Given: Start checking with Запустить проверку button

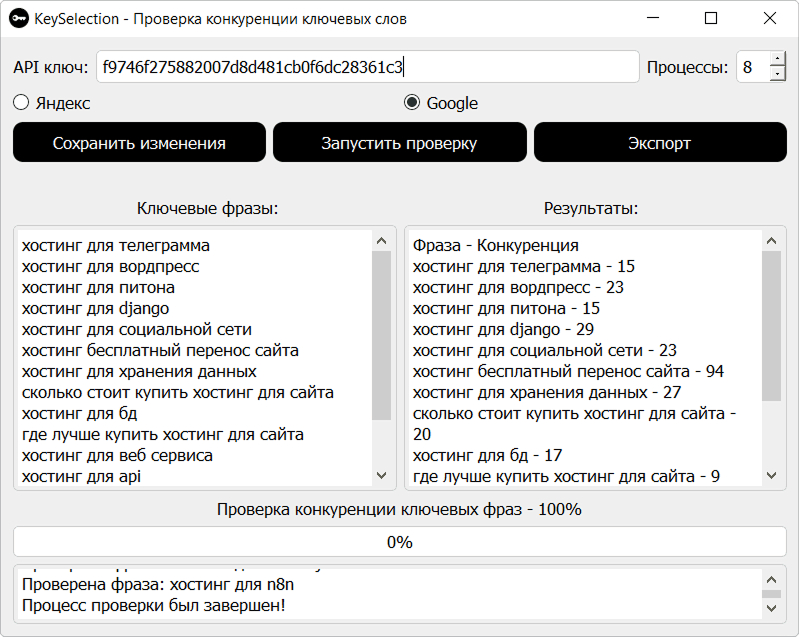Looking at the screenshot, I should (x=399, y=143).
